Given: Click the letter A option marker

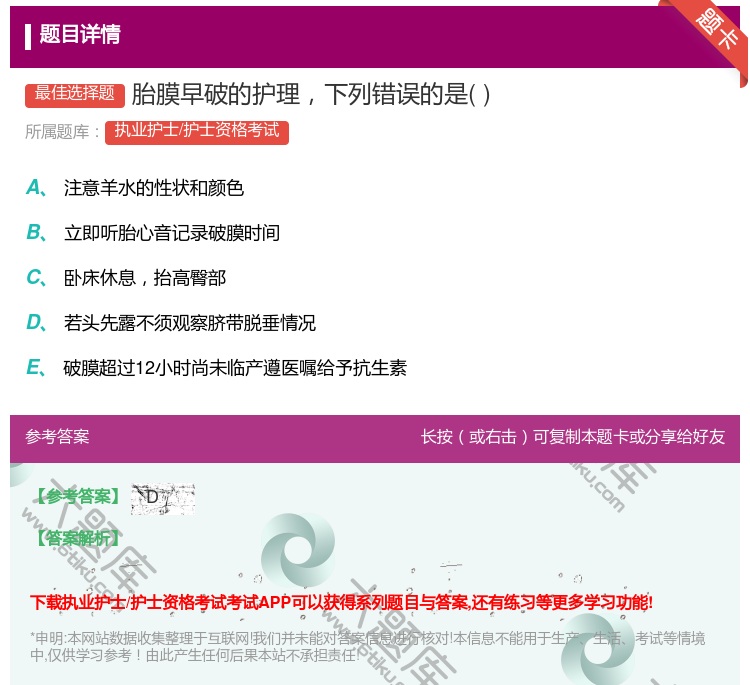Looking at the screenshot, I should coord(36,188).
